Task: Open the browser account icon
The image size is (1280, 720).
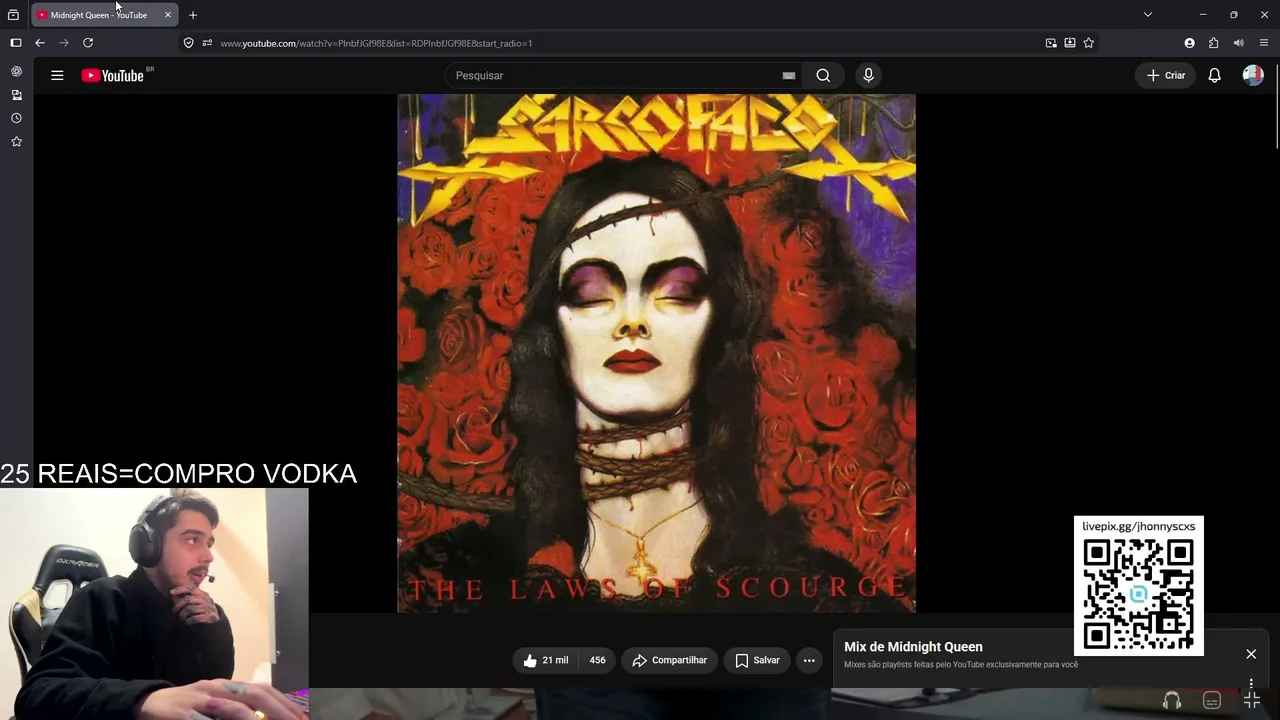Action: tap(1189, 43)
